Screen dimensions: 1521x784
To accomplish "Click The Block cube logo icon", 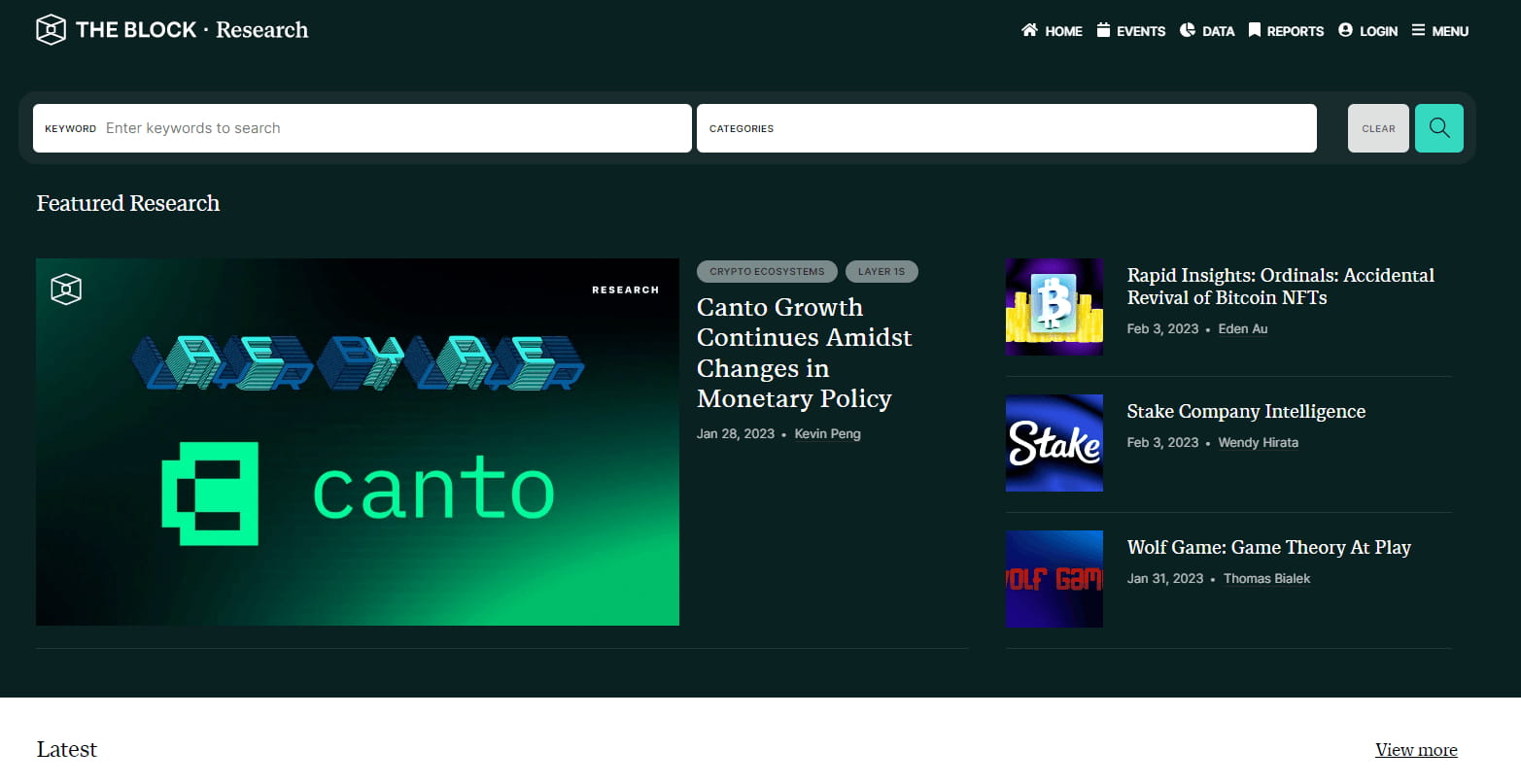I will (x=51, y=30).
